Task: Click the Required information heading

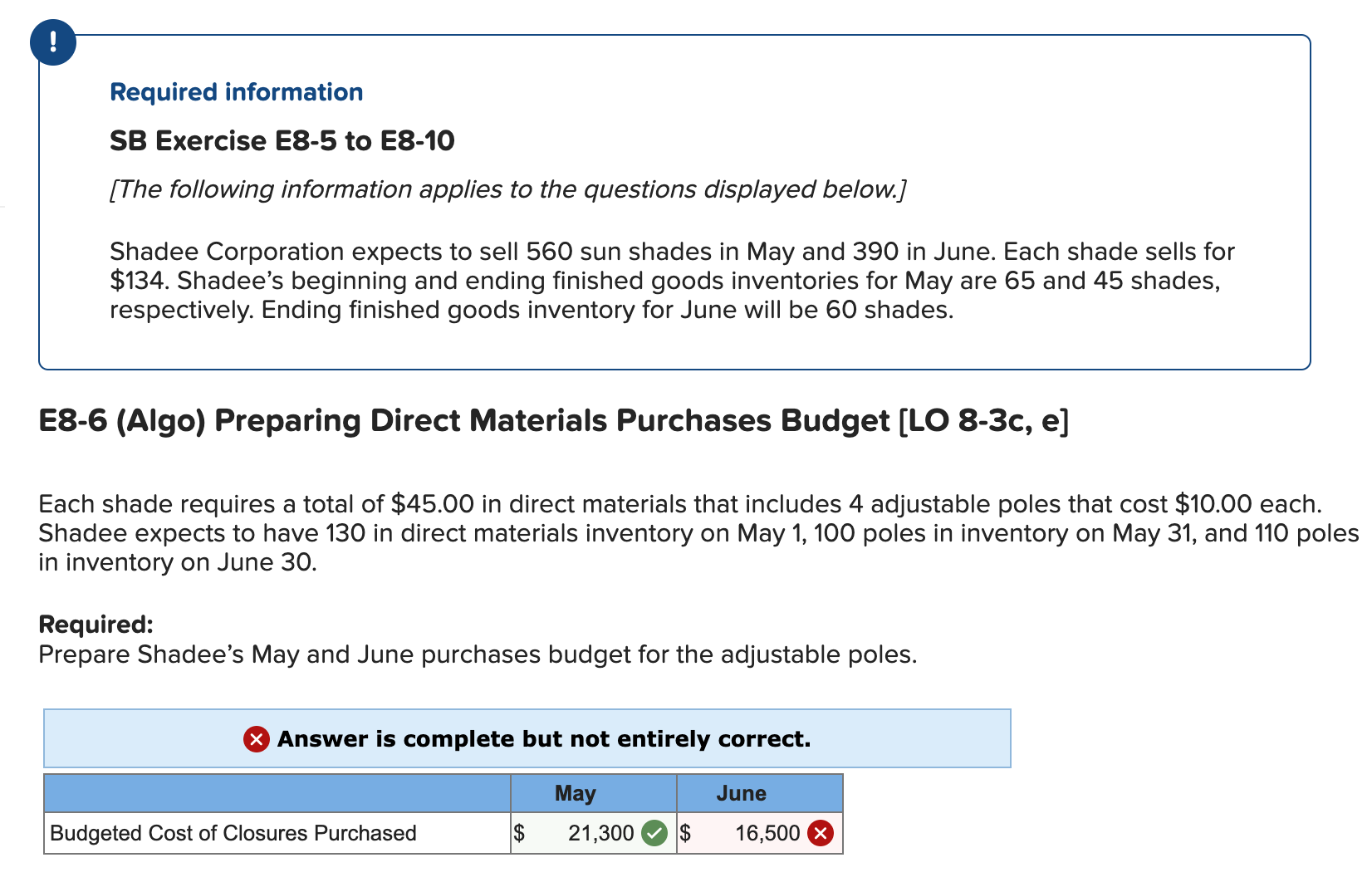Action: [x=237, y=92]
